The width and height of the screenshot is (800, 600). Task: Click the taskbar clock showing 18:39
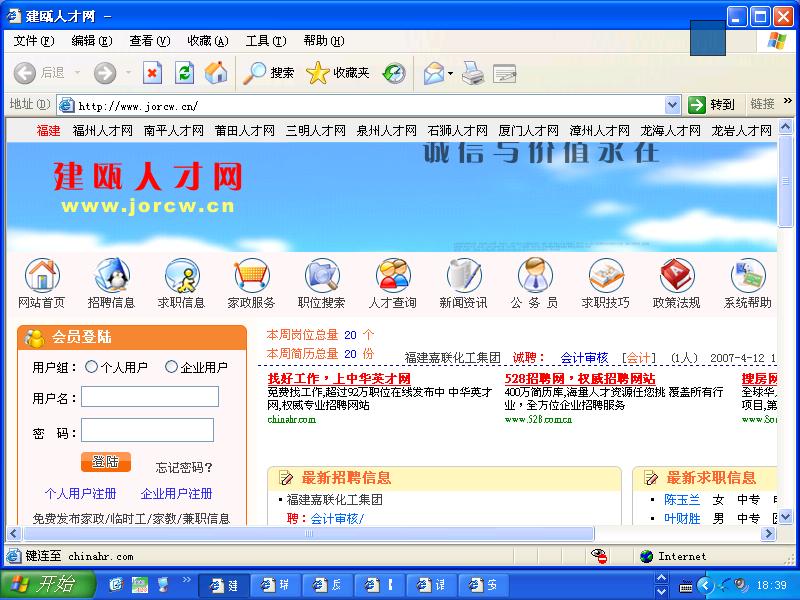click(771, 585)
